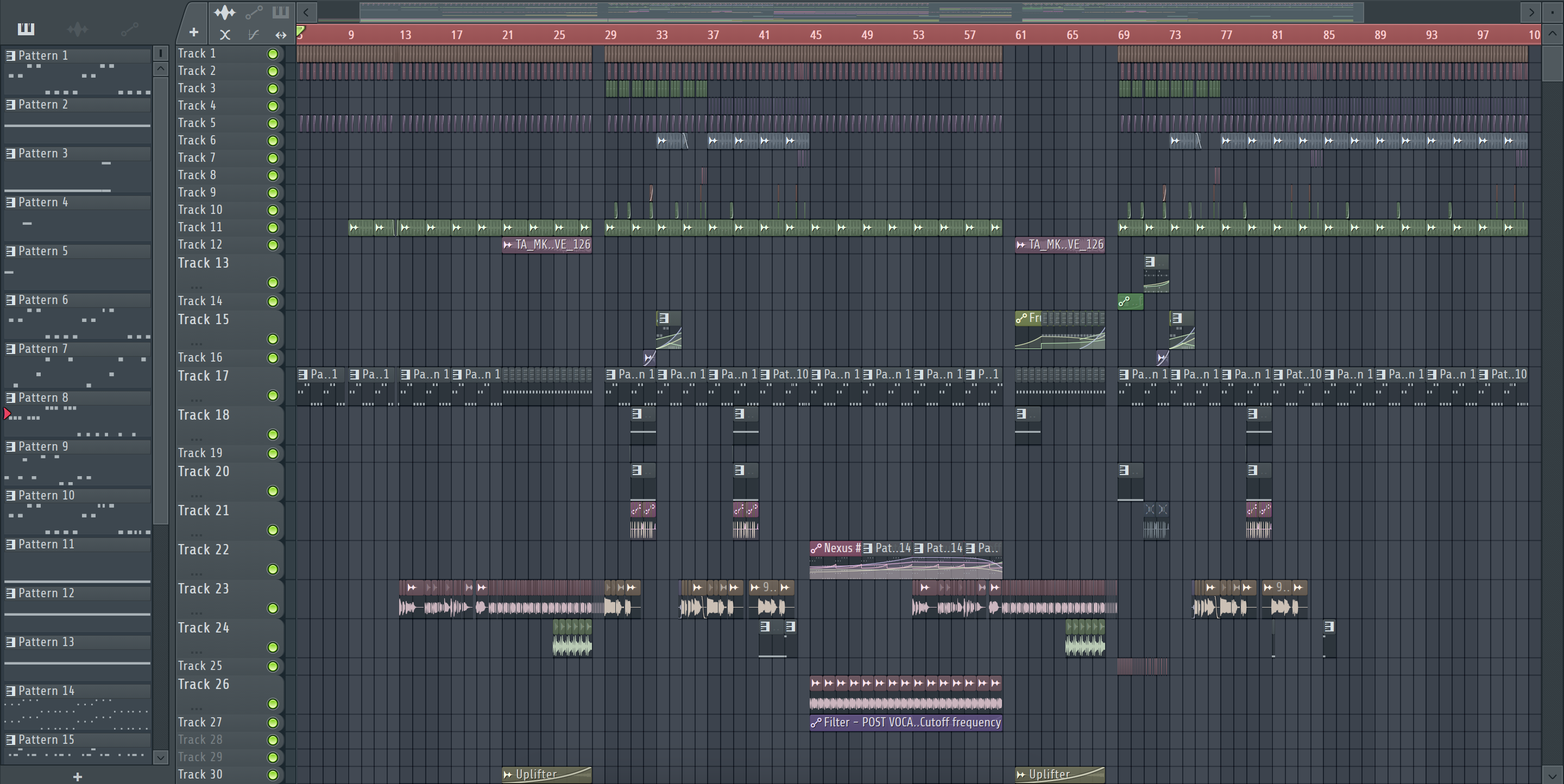Image resolution: width=1564 pixels, height=784 pixels.
Task: Click piano icon beside Pattern 12 in picker
Action: (x=10, y=593)
